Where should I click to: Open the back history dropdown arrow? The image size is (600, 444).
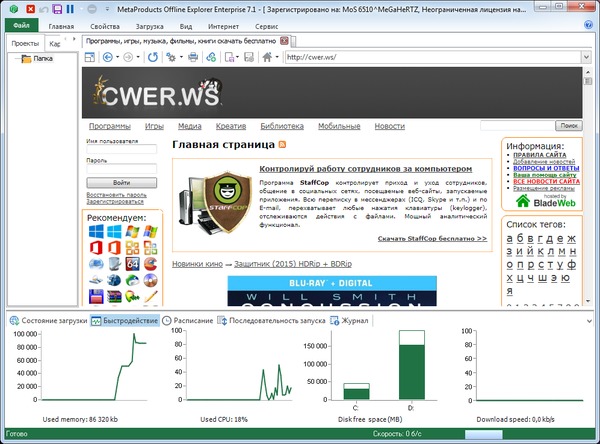[117, 57]
